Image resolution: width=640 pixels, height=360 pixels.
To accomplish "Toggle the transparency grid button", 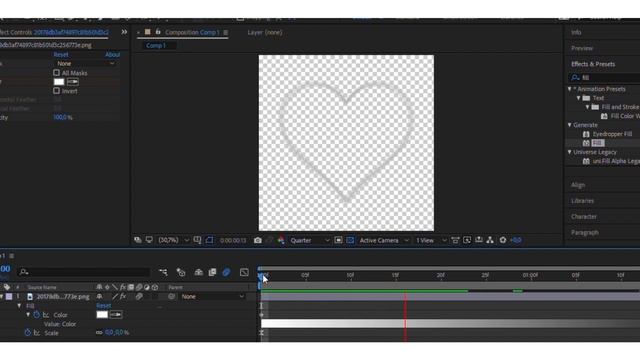I will point(350,240).
